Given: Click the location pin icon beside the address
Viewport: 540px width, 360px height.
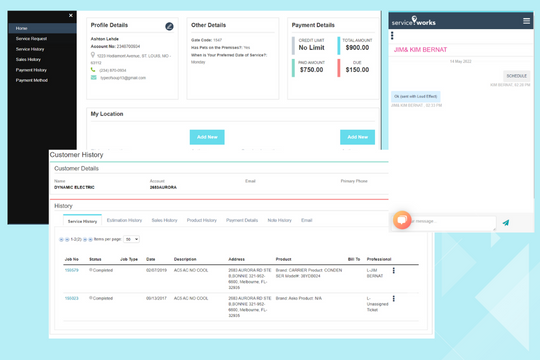Looking at the screenshot, I should (93, 55).
